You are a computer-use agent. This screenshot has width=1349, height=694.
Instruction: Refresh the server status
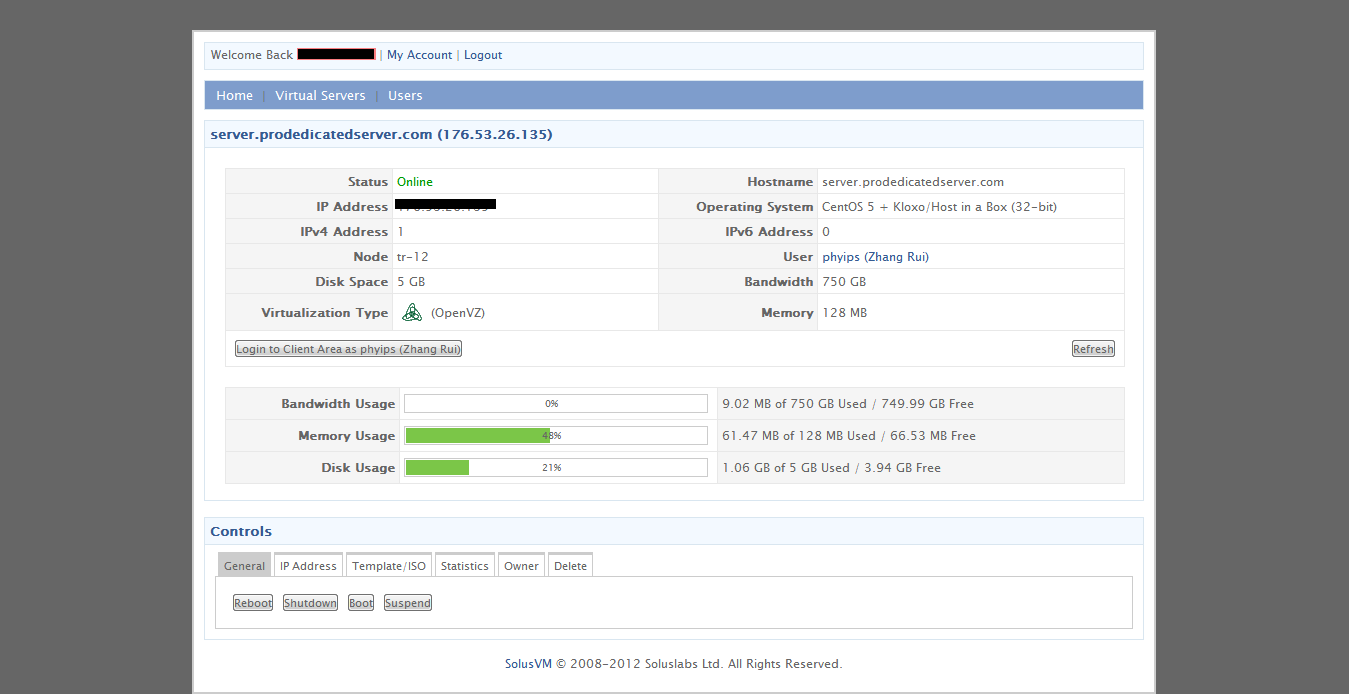[1093, 349]
